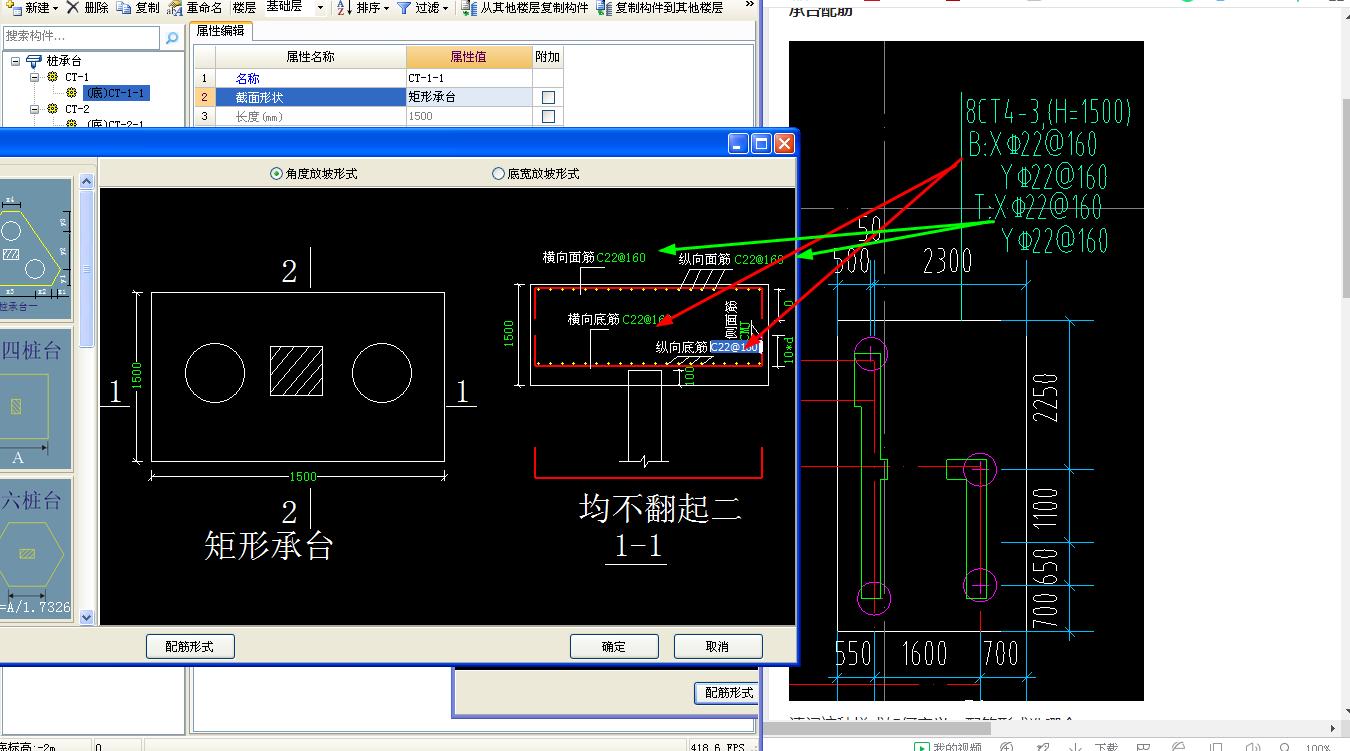Click the 横向面筋 C22@160 value
This screenshot has height=751, width=1350.
pos(621,258)
